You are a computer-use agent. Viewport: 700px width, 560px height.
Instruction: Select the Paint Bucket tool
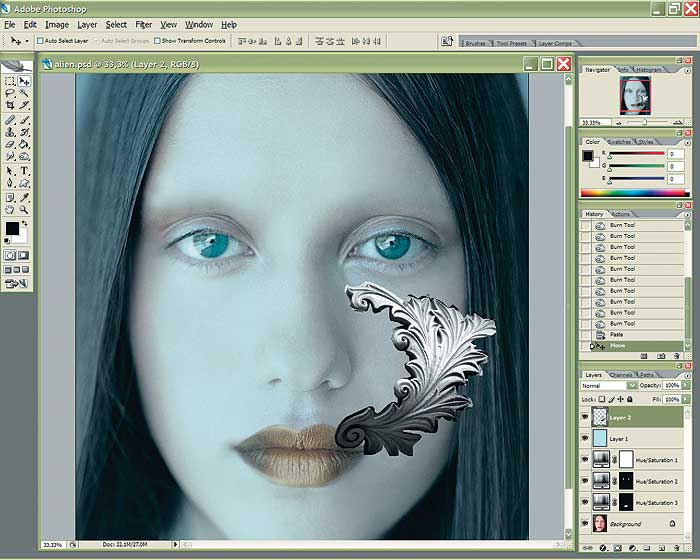click(24, 144)
